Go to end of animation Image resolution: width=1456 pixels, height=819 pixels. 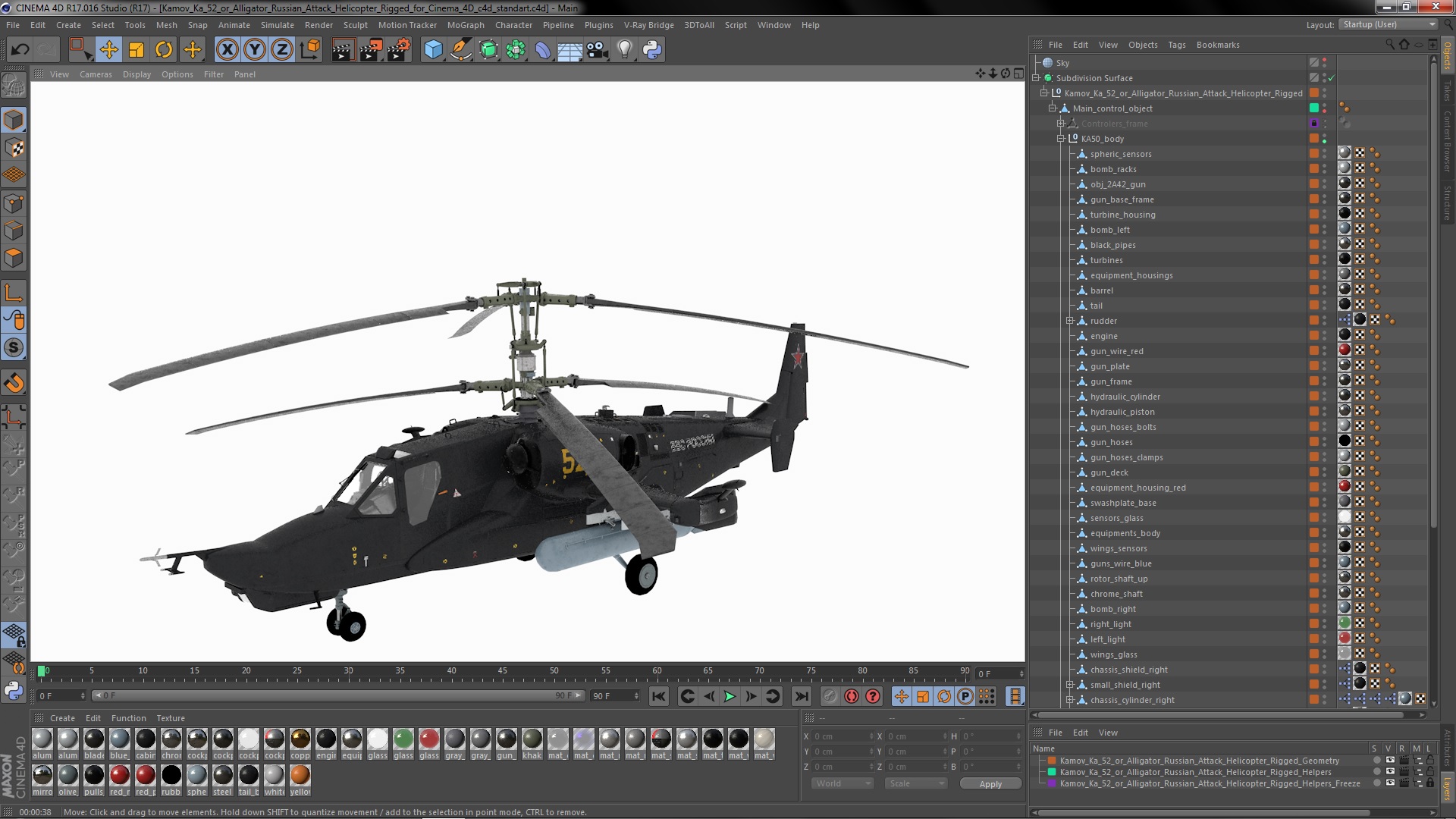[x=801, y=696]
